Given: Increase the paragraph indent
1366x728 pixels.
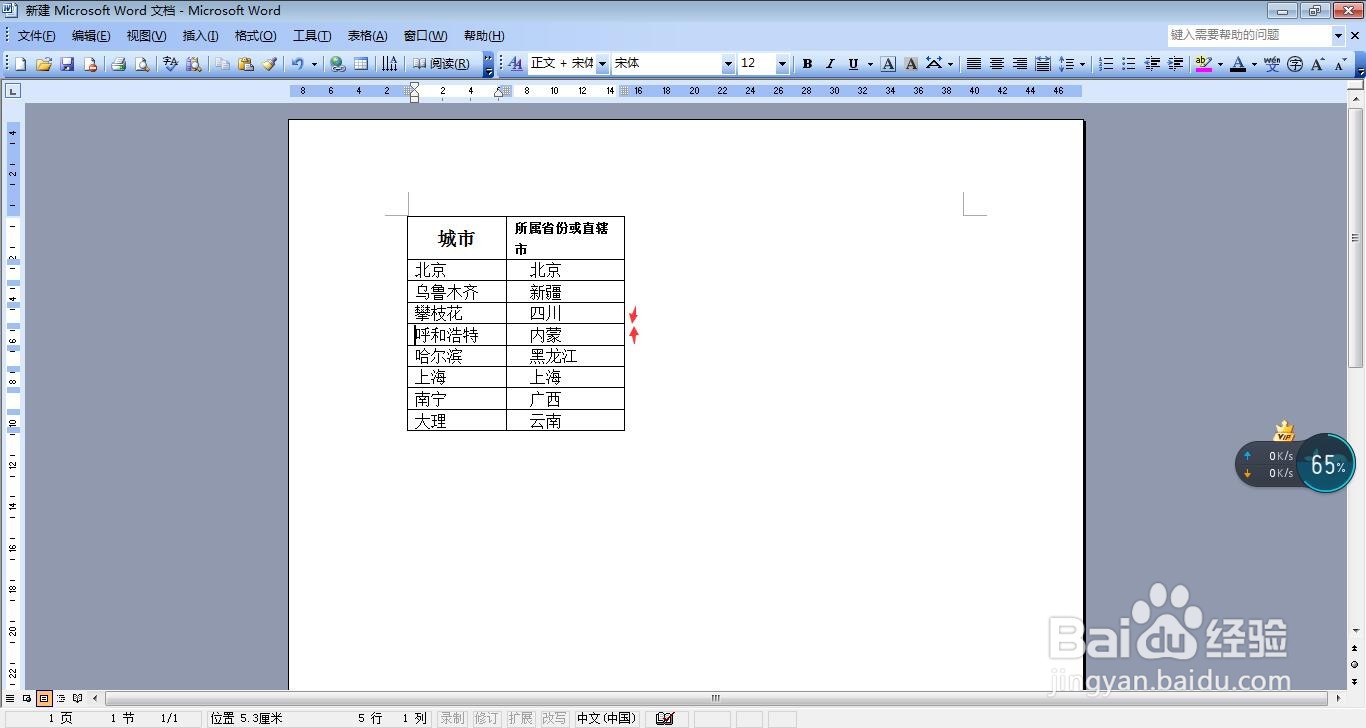Looking at the screenshot, I should (x=1175, y=64).
